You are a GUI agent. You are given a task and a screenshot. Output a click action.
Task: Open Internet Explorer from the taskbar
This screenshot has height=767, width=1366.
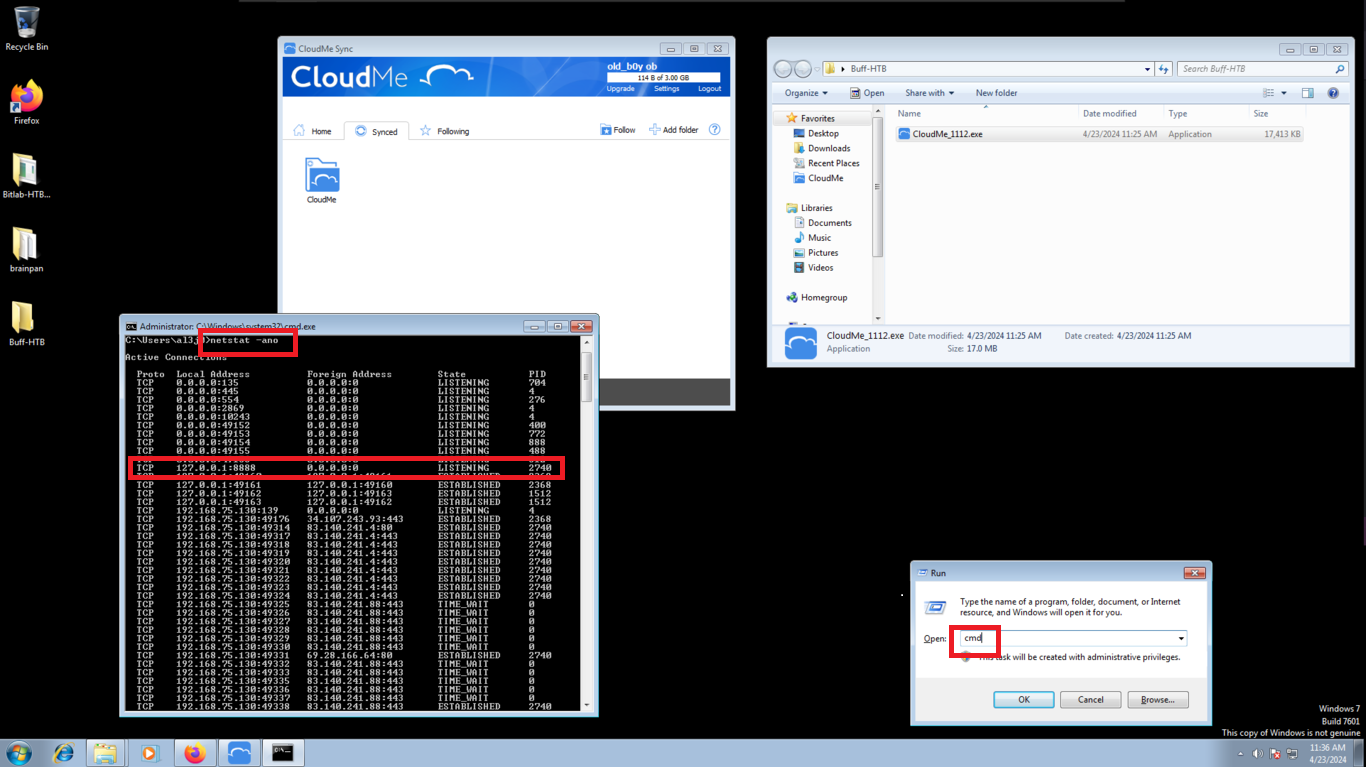(x=64, y=753)
